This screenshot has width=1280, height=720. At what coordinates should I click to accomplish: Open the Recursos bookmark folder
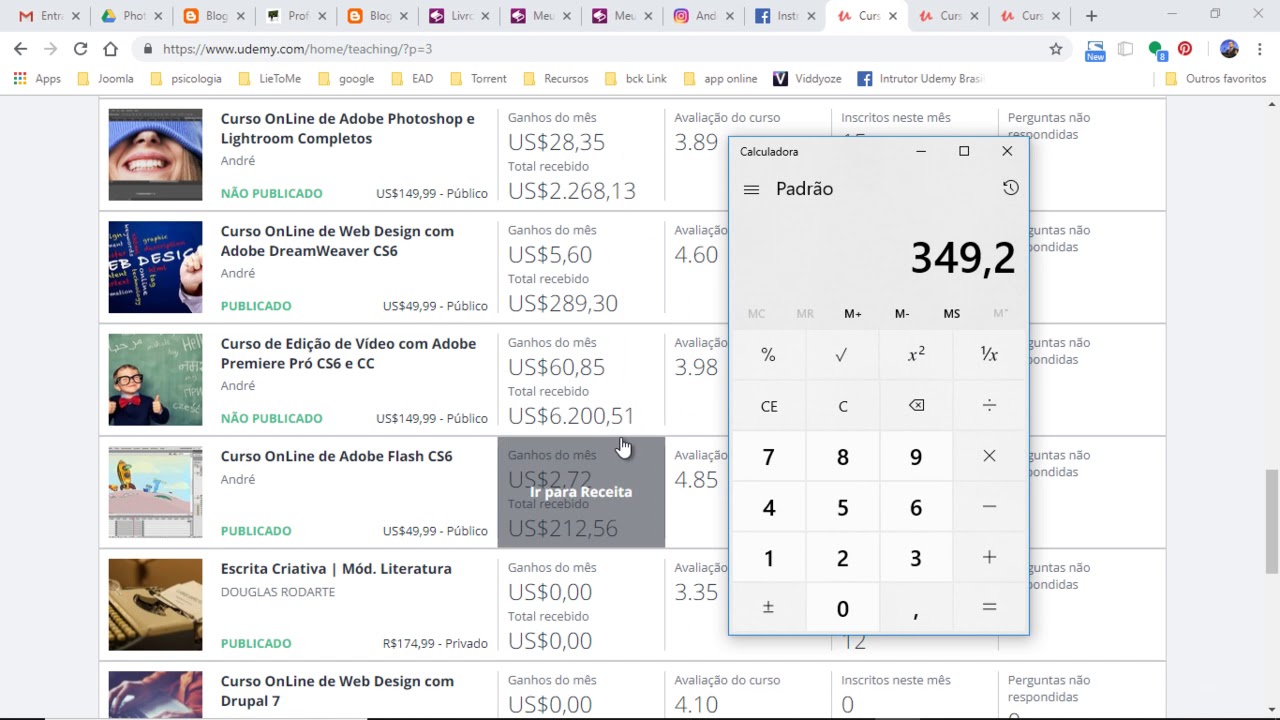(557, 79)
